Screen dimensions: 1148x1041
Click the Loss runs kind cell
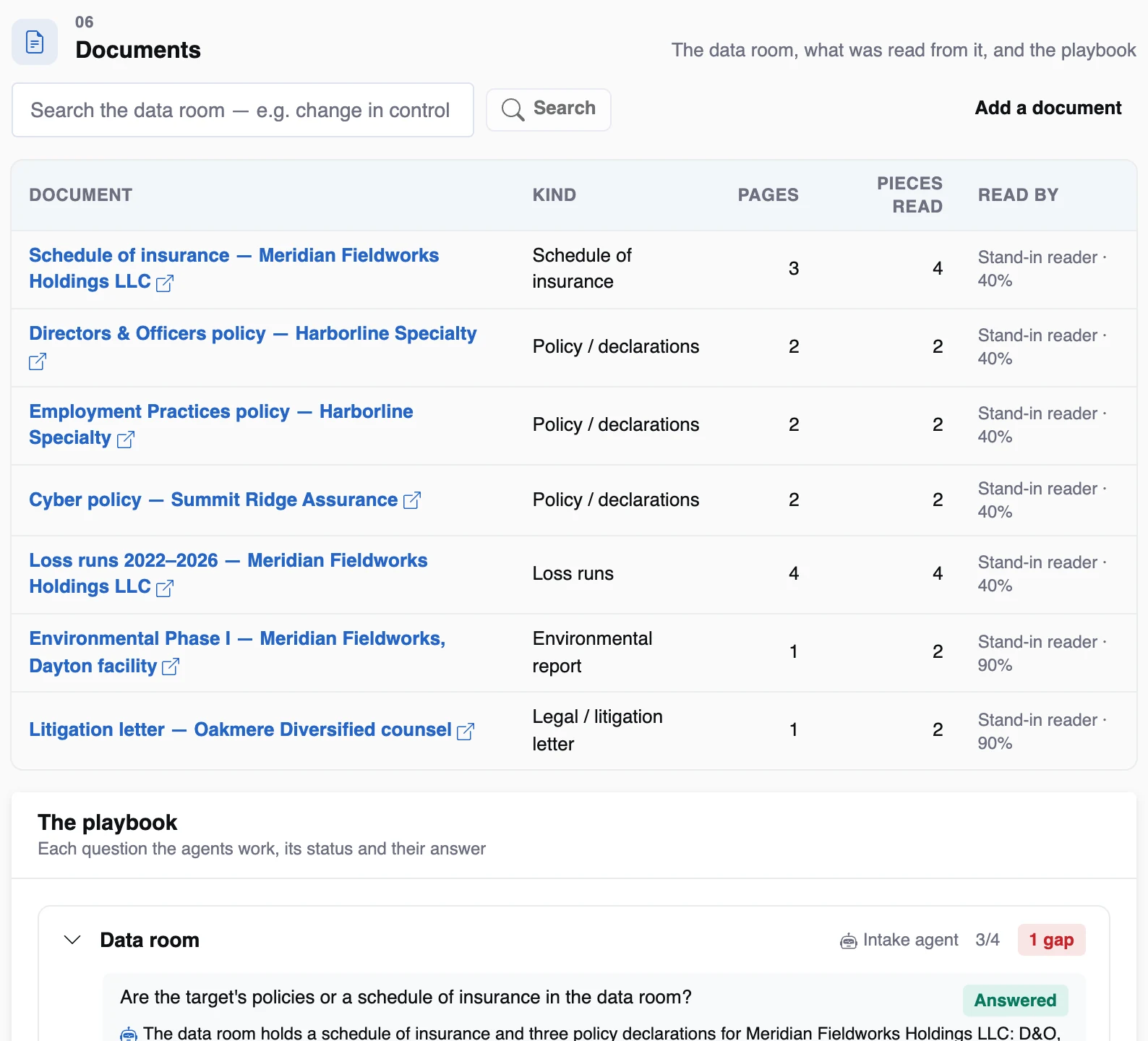(573, 573)
